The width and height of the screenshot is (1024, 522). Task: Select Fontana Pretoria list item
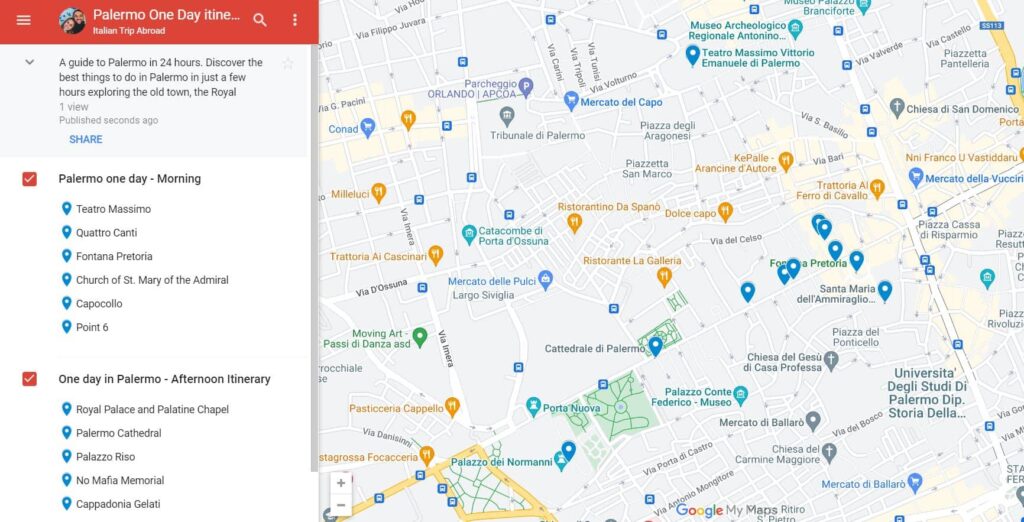point(114,256)
